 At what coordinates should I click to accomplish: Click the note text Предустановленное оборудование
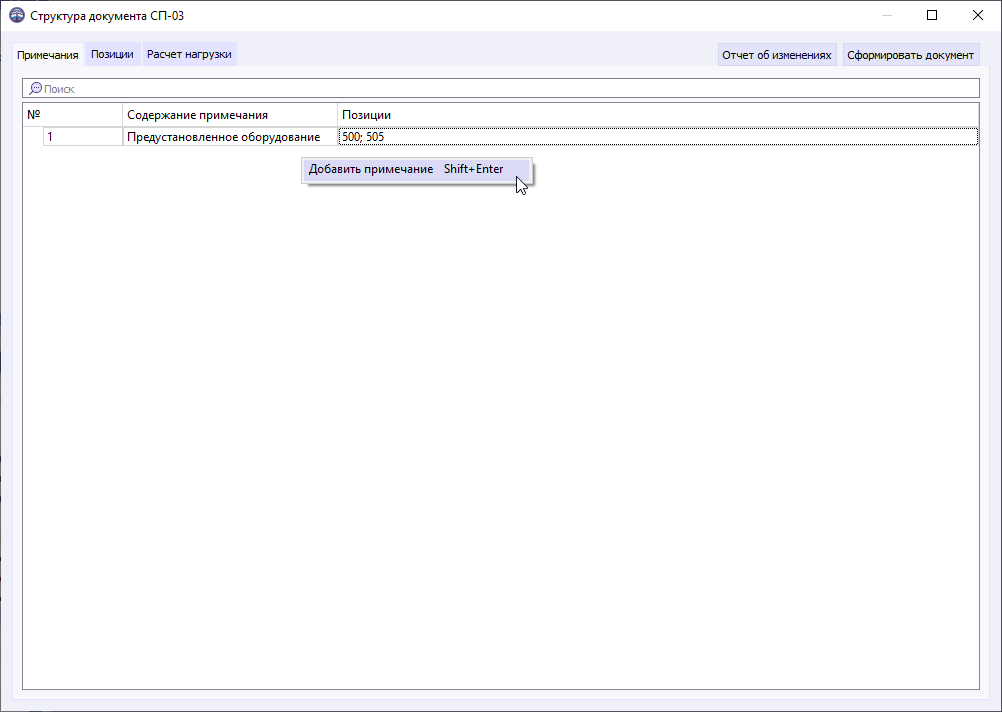pos(228,136)
